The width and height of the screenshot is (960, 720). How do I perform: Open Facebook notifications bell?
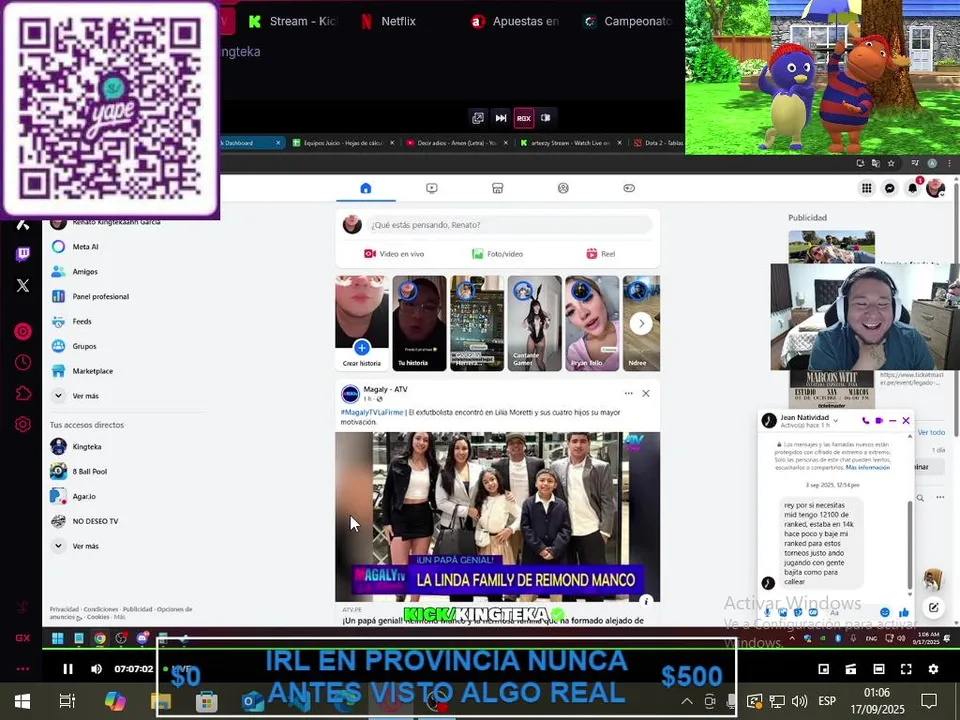913,188
